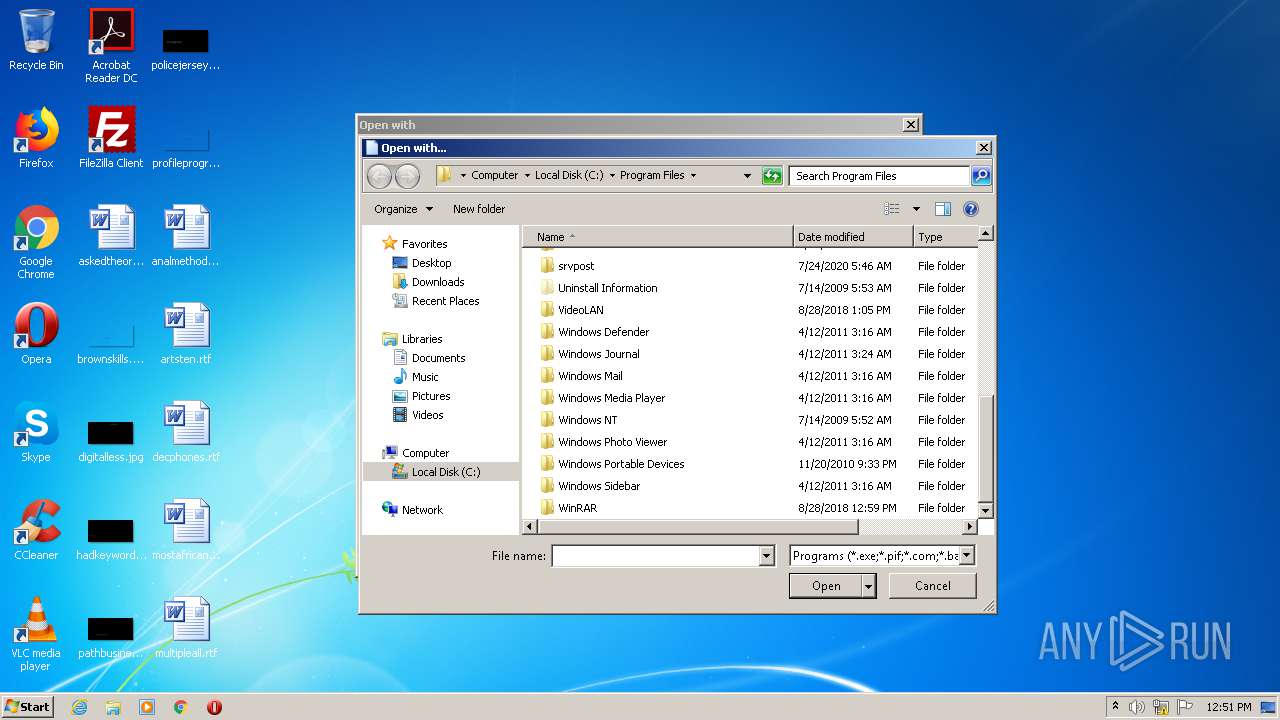Select Local Disk (C:) in navigation pane
The height and width of the screenshot is (720, 1280).
[x=441, y=472]
